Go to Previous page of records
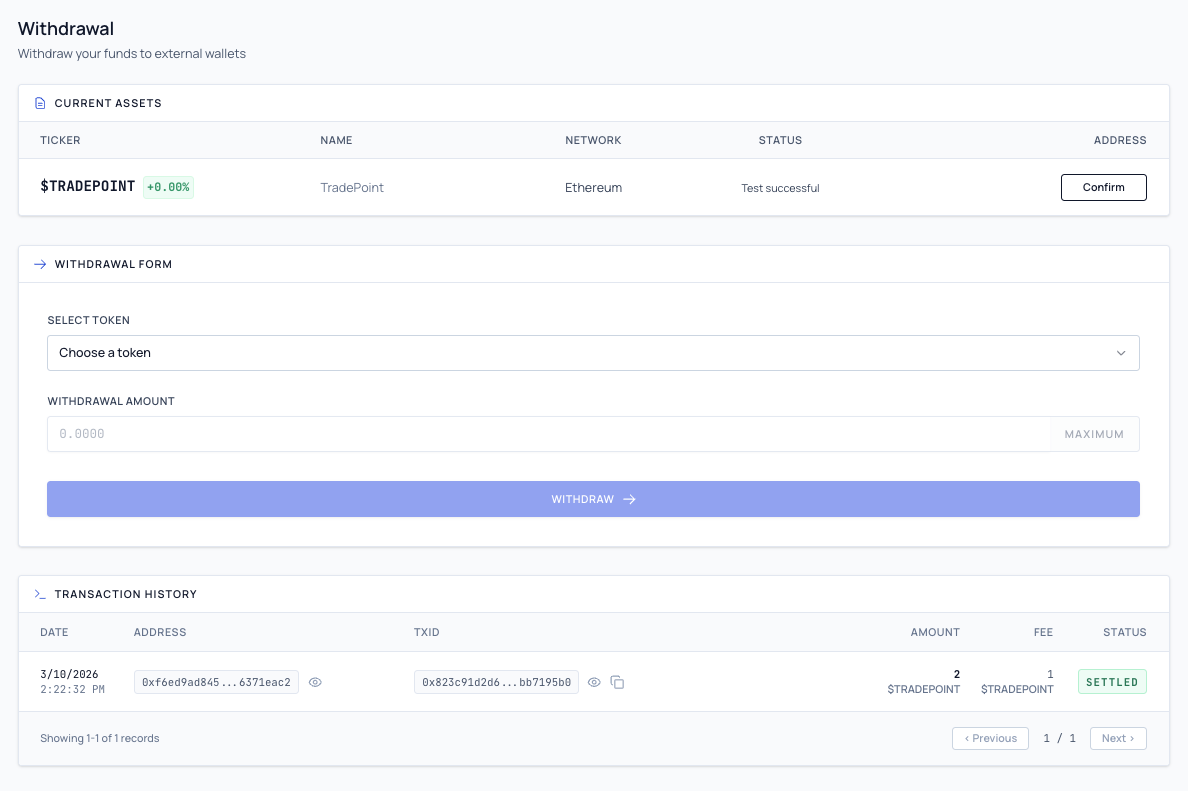The height and width of the screenshot is (791, 1188). coord(990,738)
